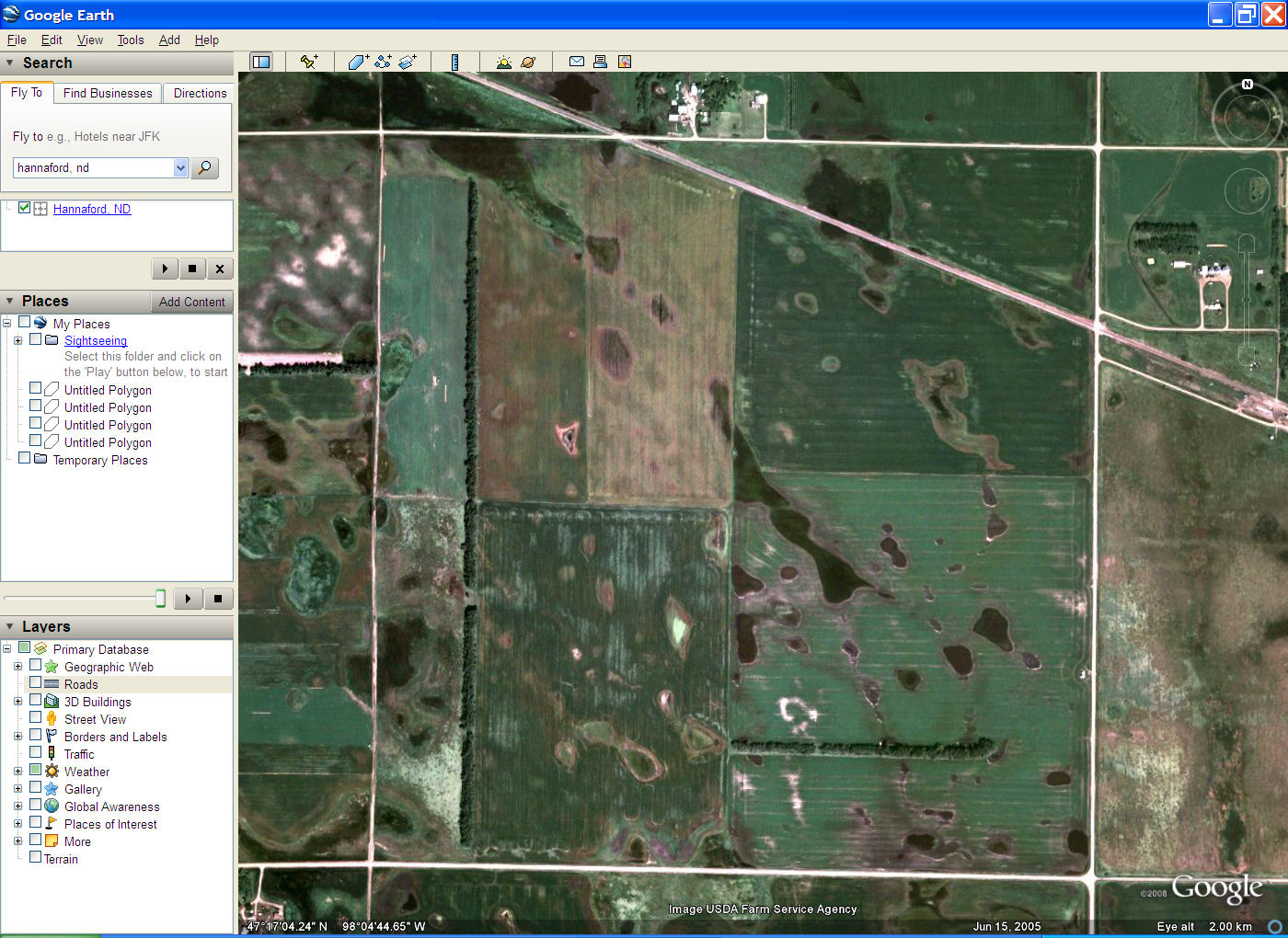The width and height of the screenshot is (1288, 938).
Task: Open the View menu
Action: tap(90, 40)
